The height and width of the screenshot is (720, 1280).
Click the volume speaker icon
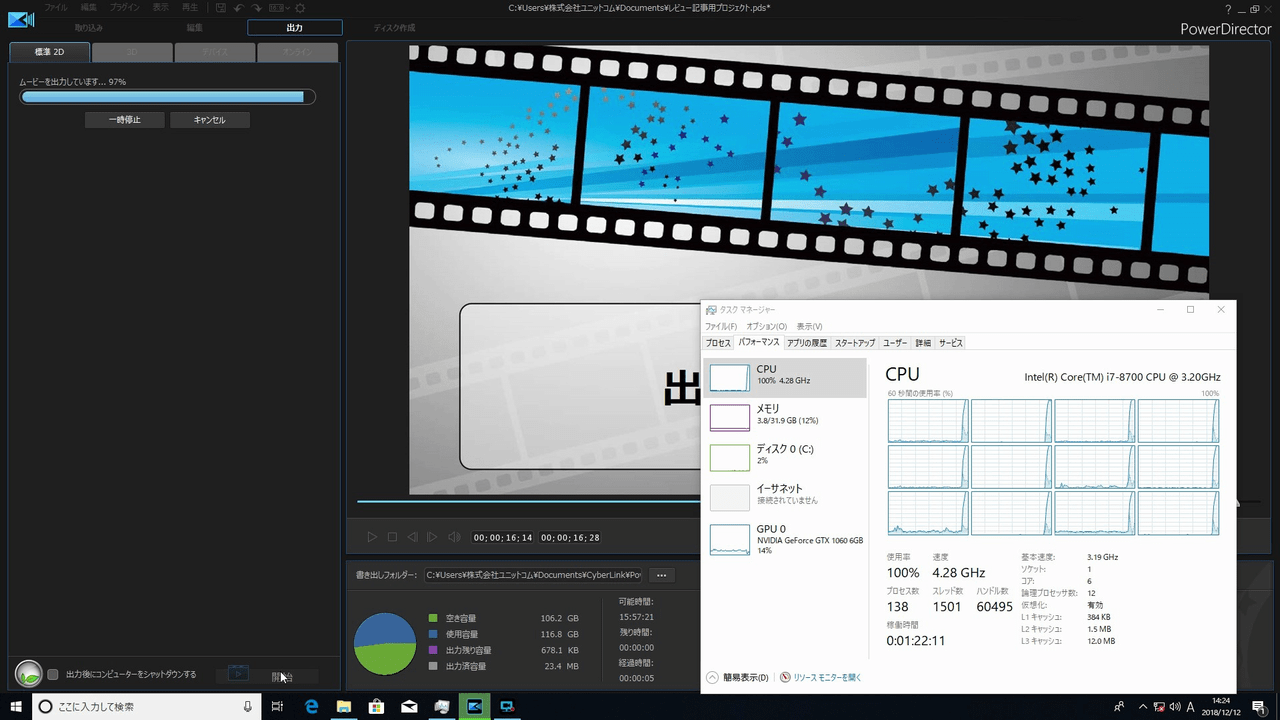[x=454, y=538]
